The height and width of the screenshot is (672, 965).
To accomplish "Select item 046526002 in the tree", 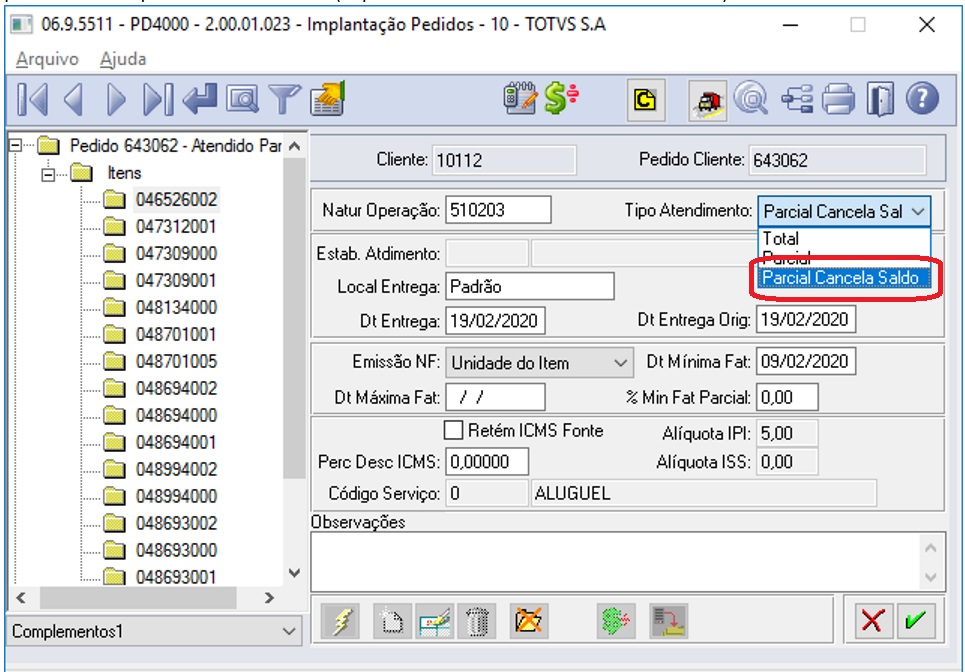I will pyautogui.click(x=177, y=199).
